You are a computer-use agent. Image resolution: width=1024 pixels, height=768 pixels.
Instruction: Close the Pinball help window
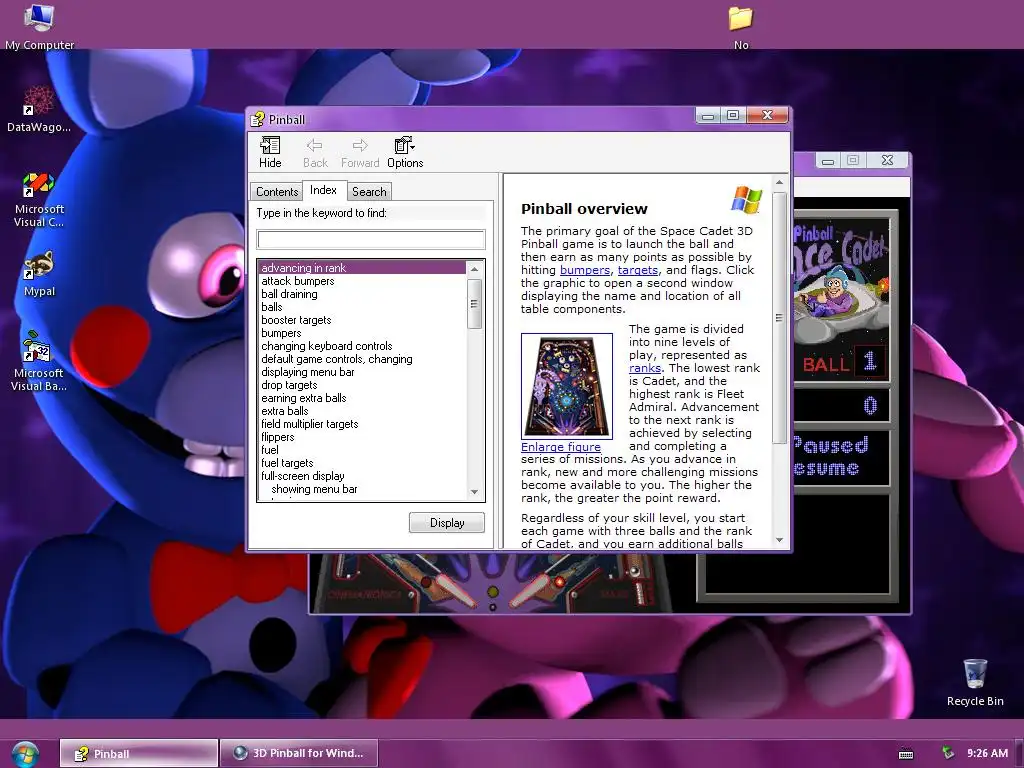click(767, 116)
